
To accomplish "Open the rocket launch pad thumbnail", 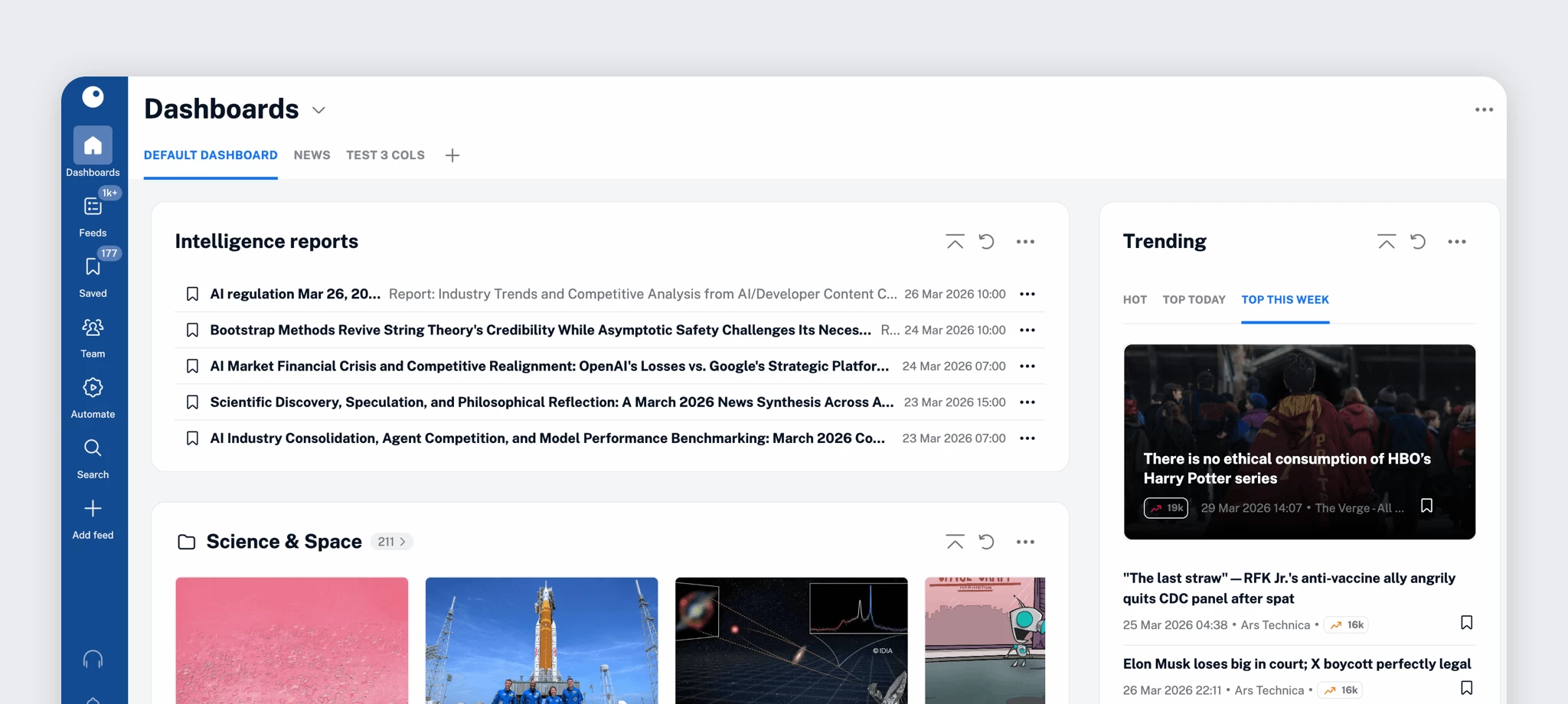I will tap(541, 640).
